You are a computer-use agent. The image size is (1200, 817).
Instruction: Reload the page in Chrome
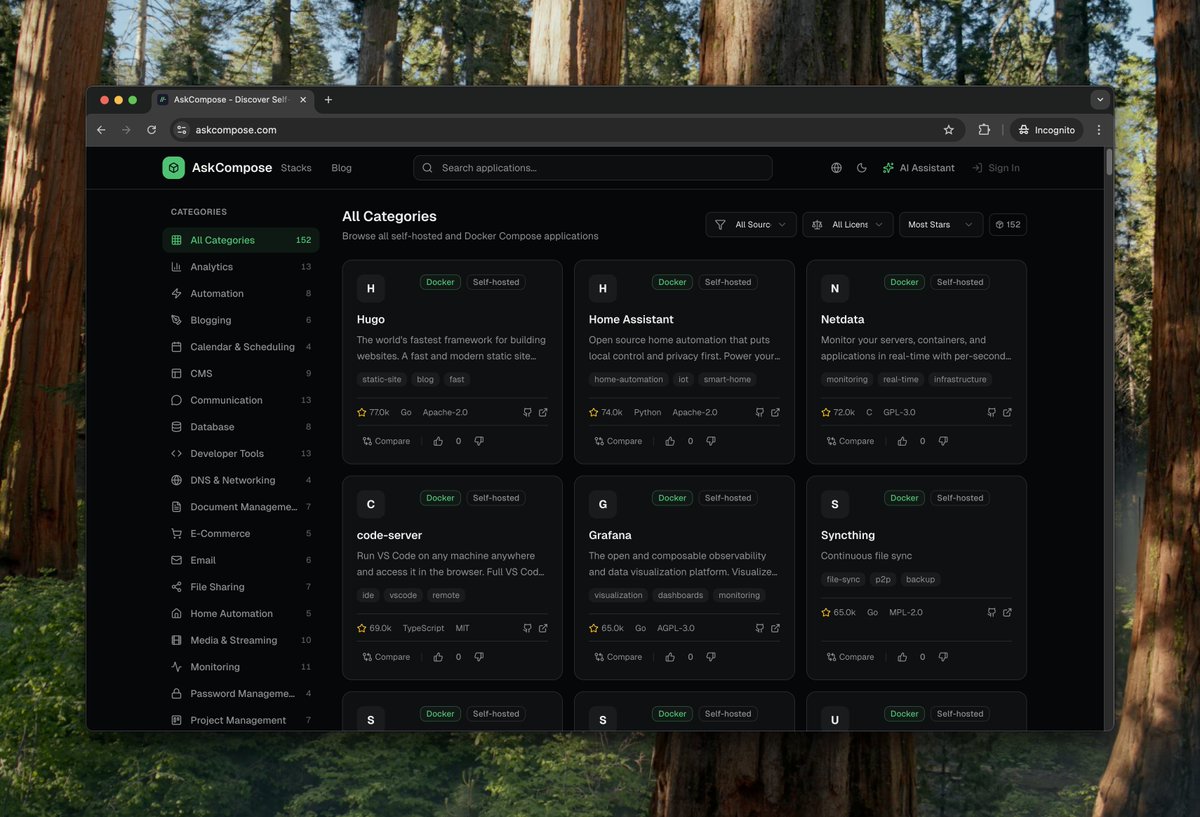(x=152, y=130)
